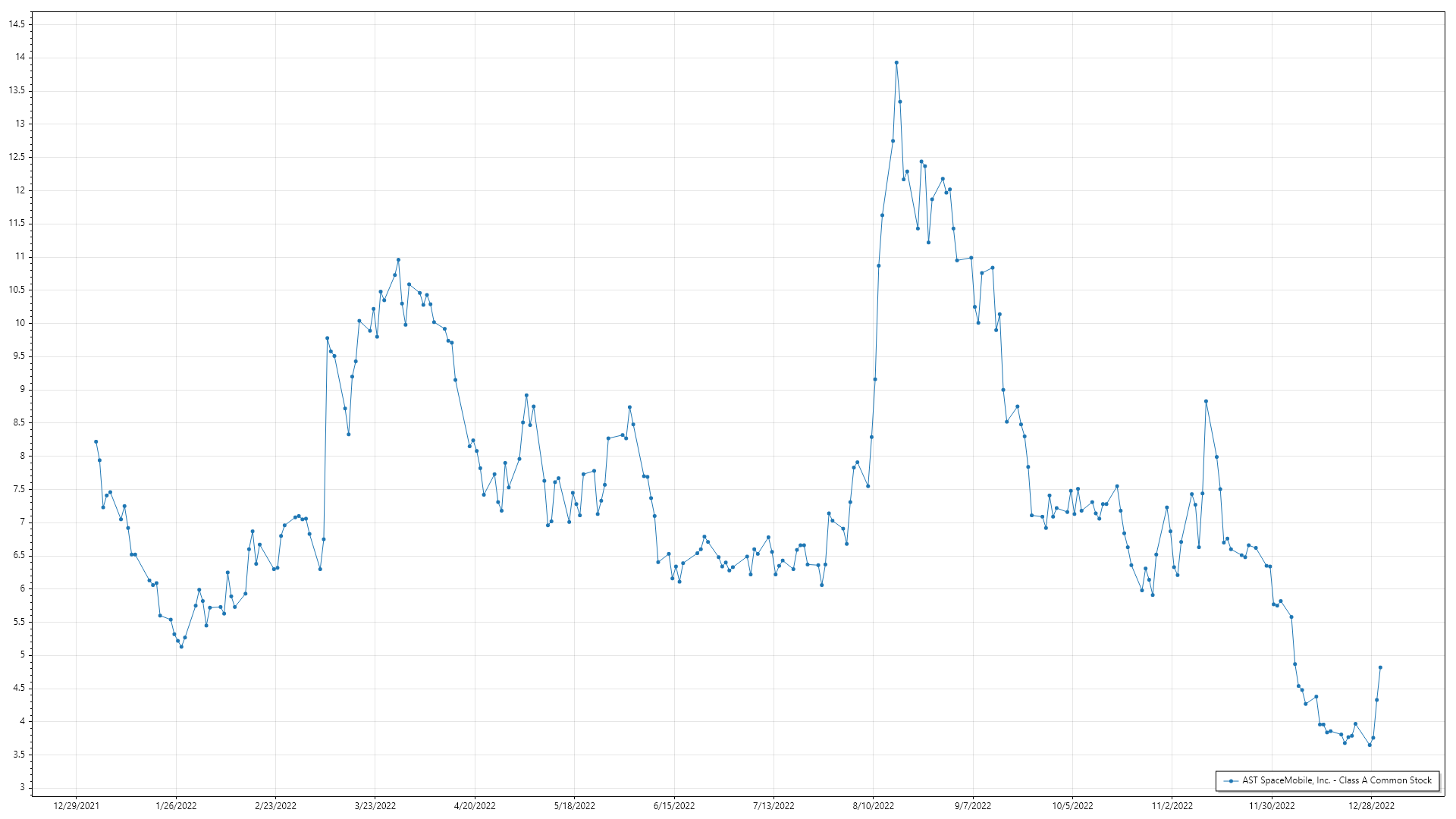Click the 14.5 y-axis value label
Screen dimensions: 1456x819
click(x=17, y=24)
